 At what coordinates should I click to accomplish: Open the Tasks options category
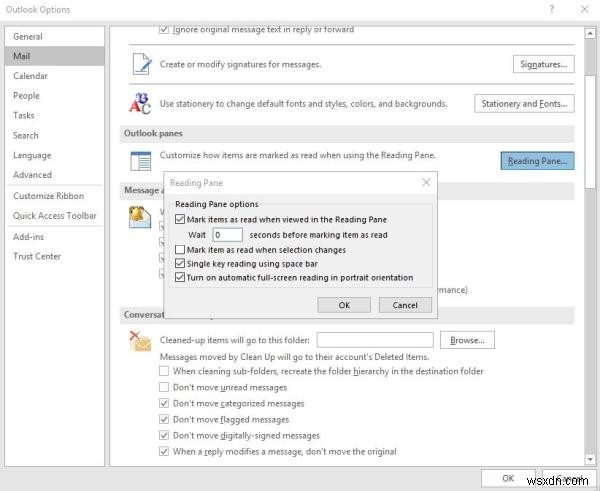pyautogui.click(x=54, y=115)
